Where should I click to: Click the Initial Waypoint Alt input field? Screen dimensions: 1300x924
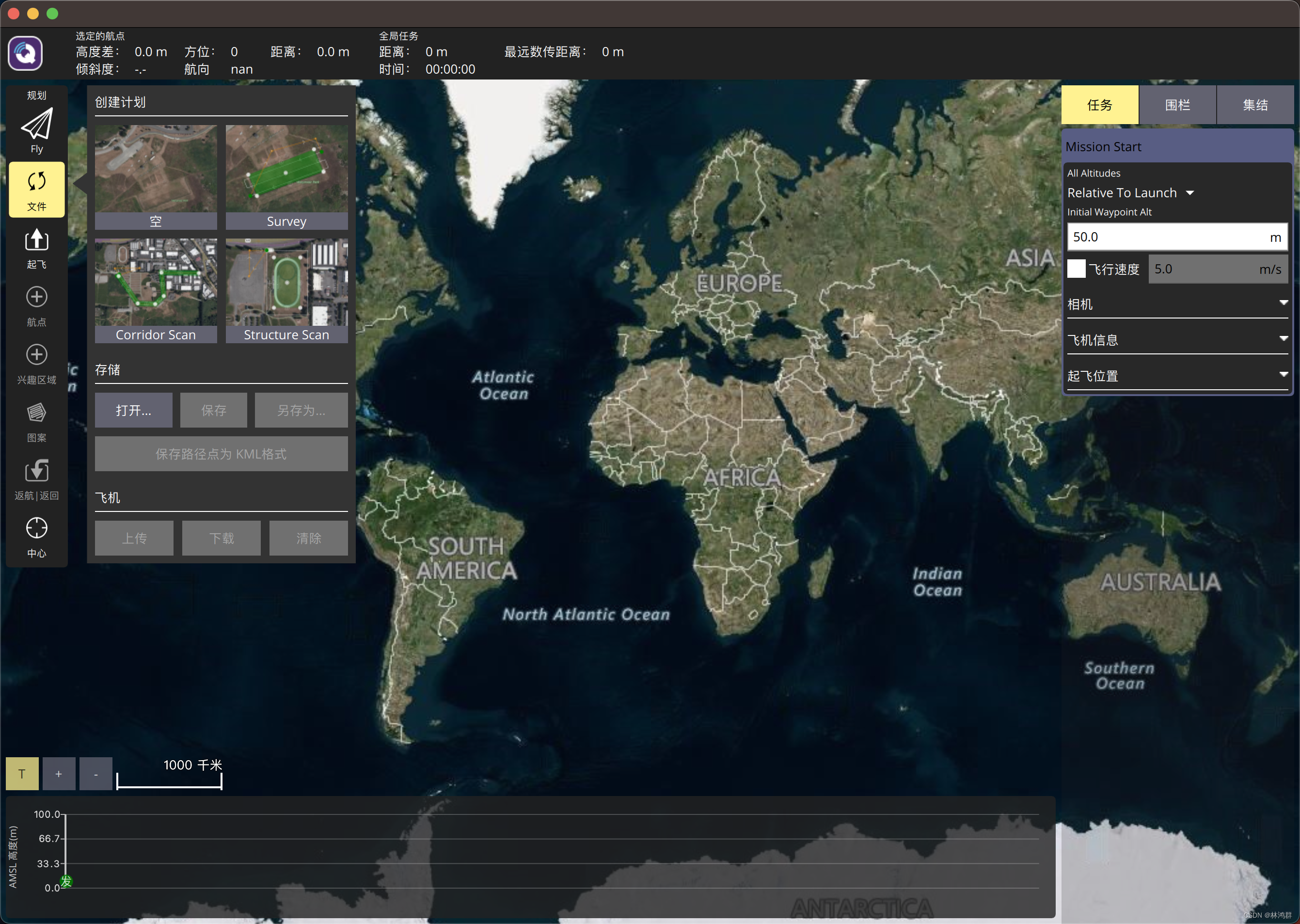[1178, 237]
